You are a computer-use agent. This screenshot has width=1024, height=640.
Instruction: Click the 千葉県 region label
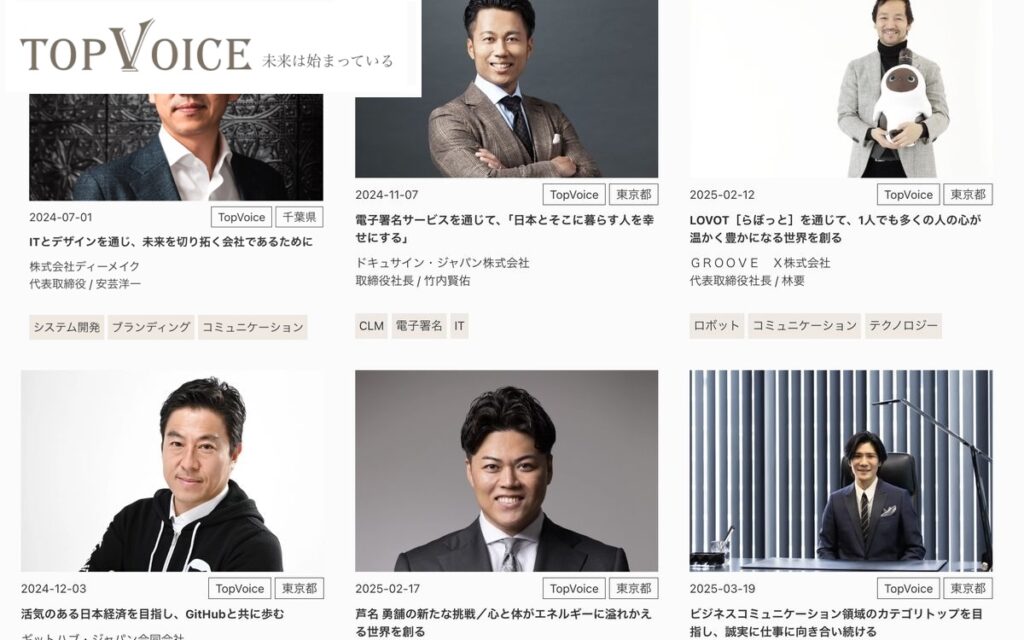click(x=299, y=217)
